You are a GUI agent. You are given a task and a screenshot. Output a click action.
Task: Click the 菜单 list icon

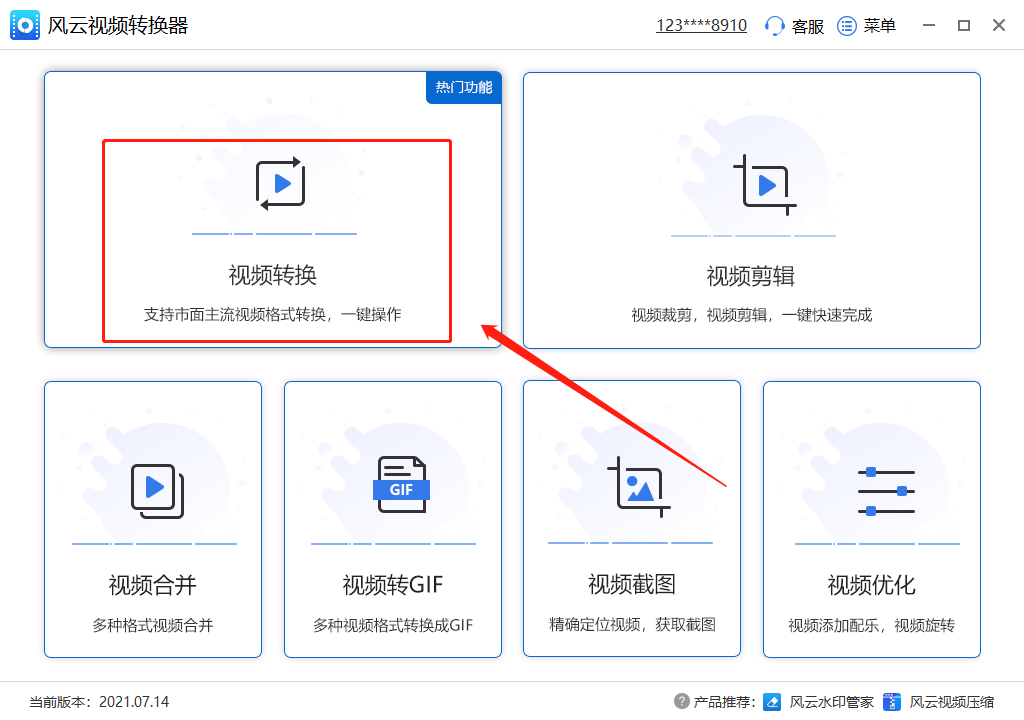pyautogui.click(x=846, y=26)
